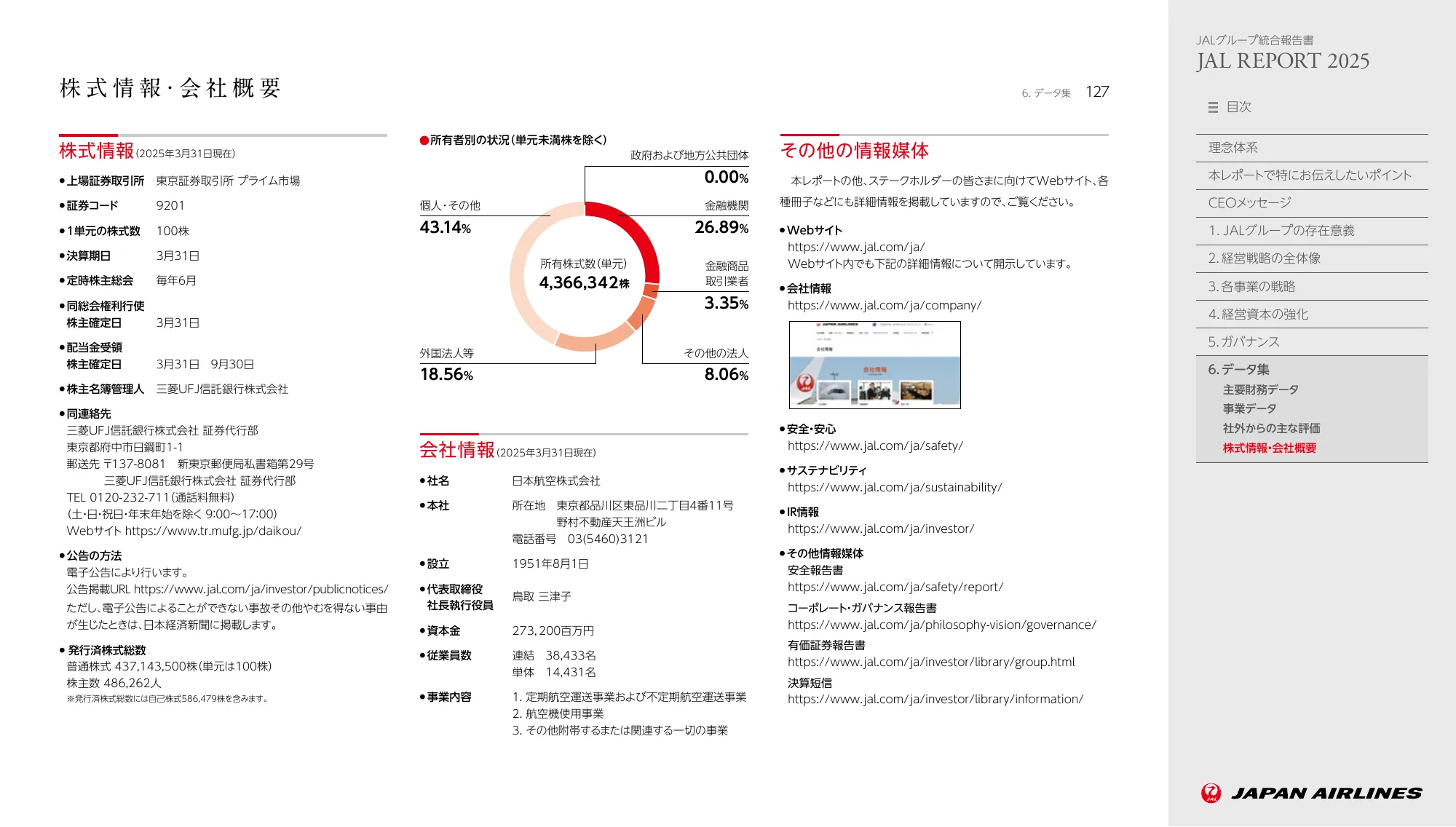The image size is (1456, 827).
Task: Open the 理念体系 section
Action: pos(1312,148)
